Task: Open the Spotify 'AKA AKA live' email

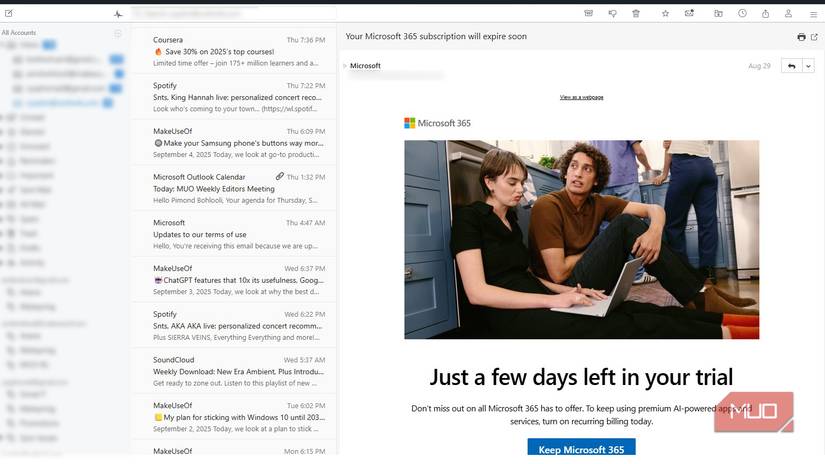Action: pos(234,326)
